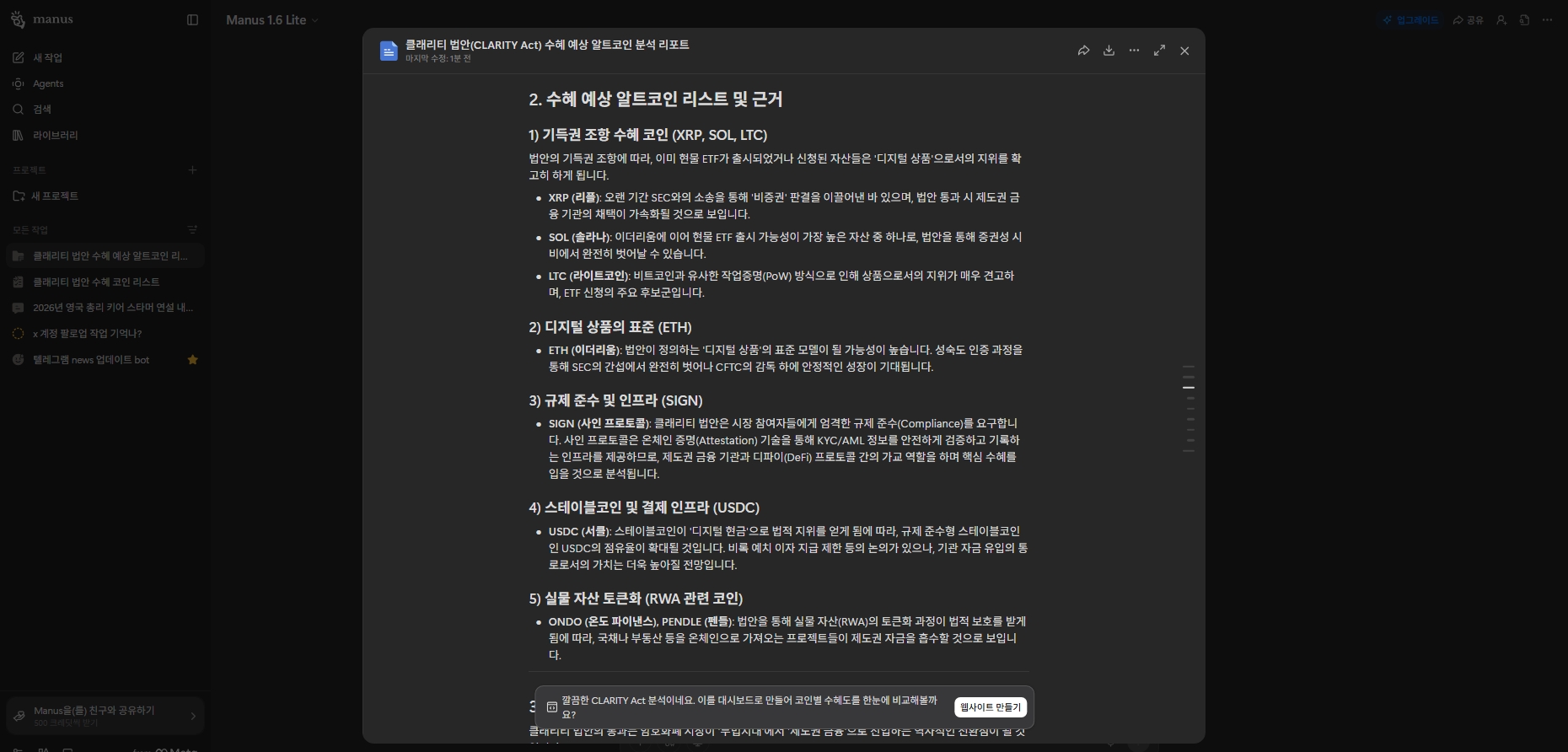This screenshot has width=1568, height=752.
Task: Add a project with the plus icon
Action: point(192,170)
